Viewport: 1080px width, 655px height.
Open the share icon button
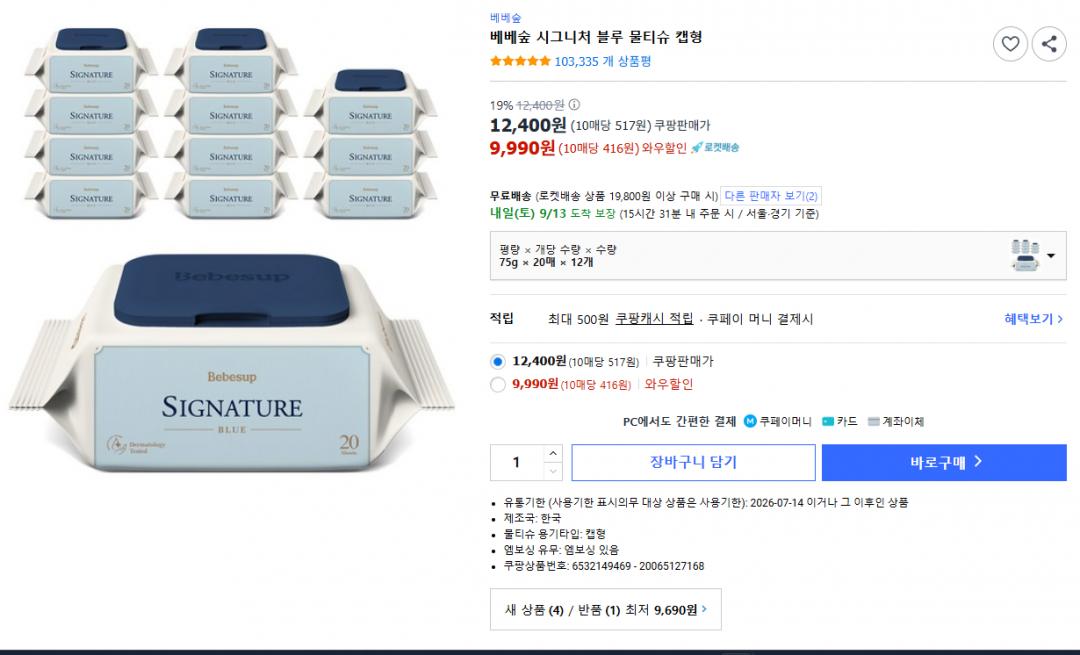tap(1049, 44)
